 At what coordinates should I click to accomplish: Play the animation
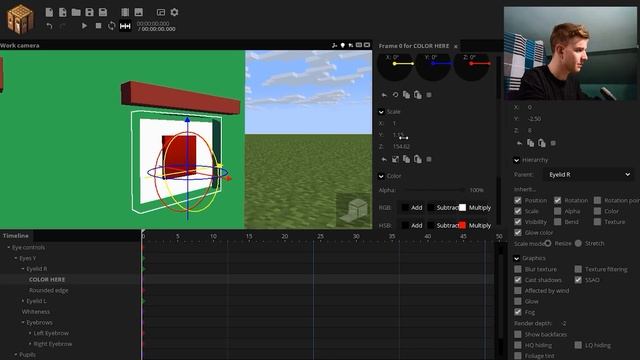point(84,26)
